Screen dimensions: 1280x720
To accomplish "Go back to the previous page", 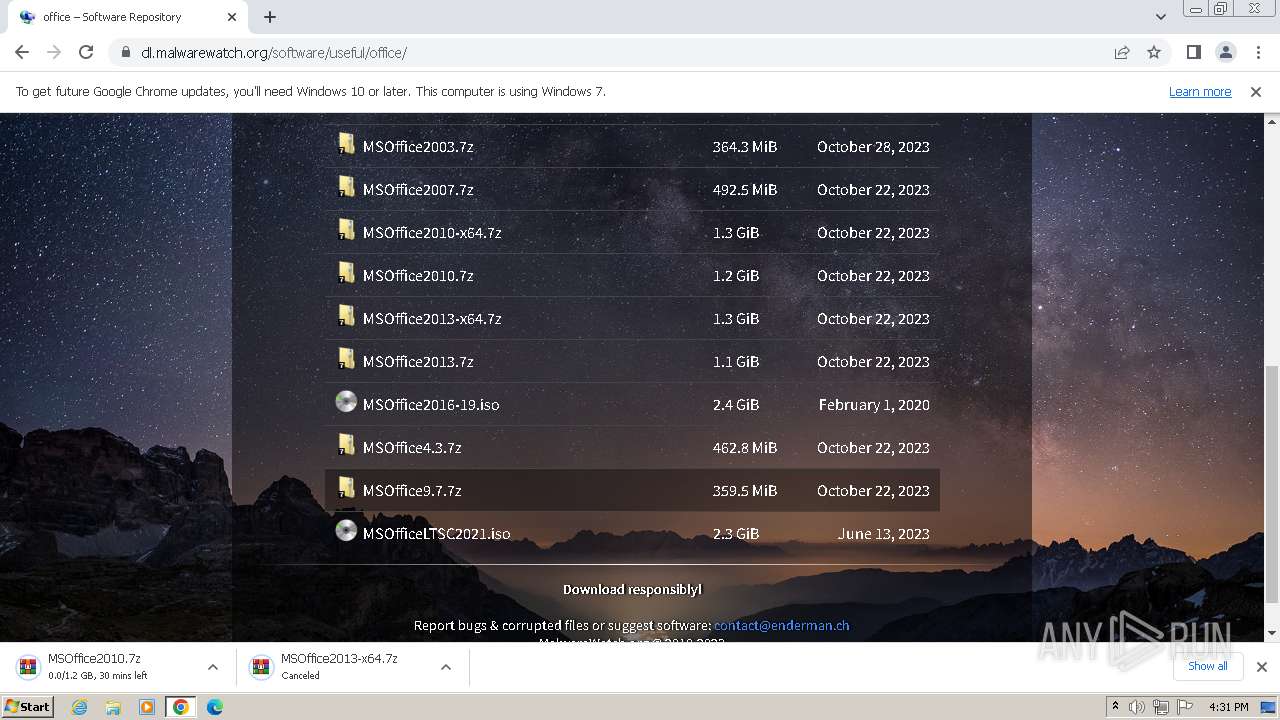I will (22, 52).
